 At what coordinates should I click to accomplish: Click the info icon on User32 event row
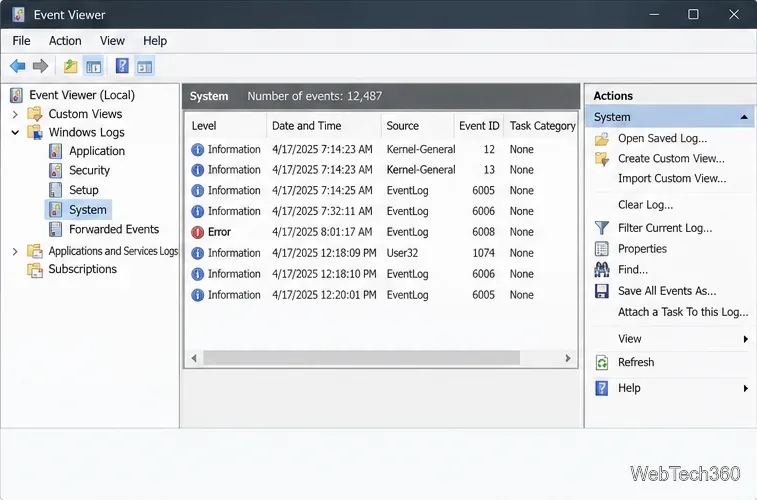tap(197, 253)
